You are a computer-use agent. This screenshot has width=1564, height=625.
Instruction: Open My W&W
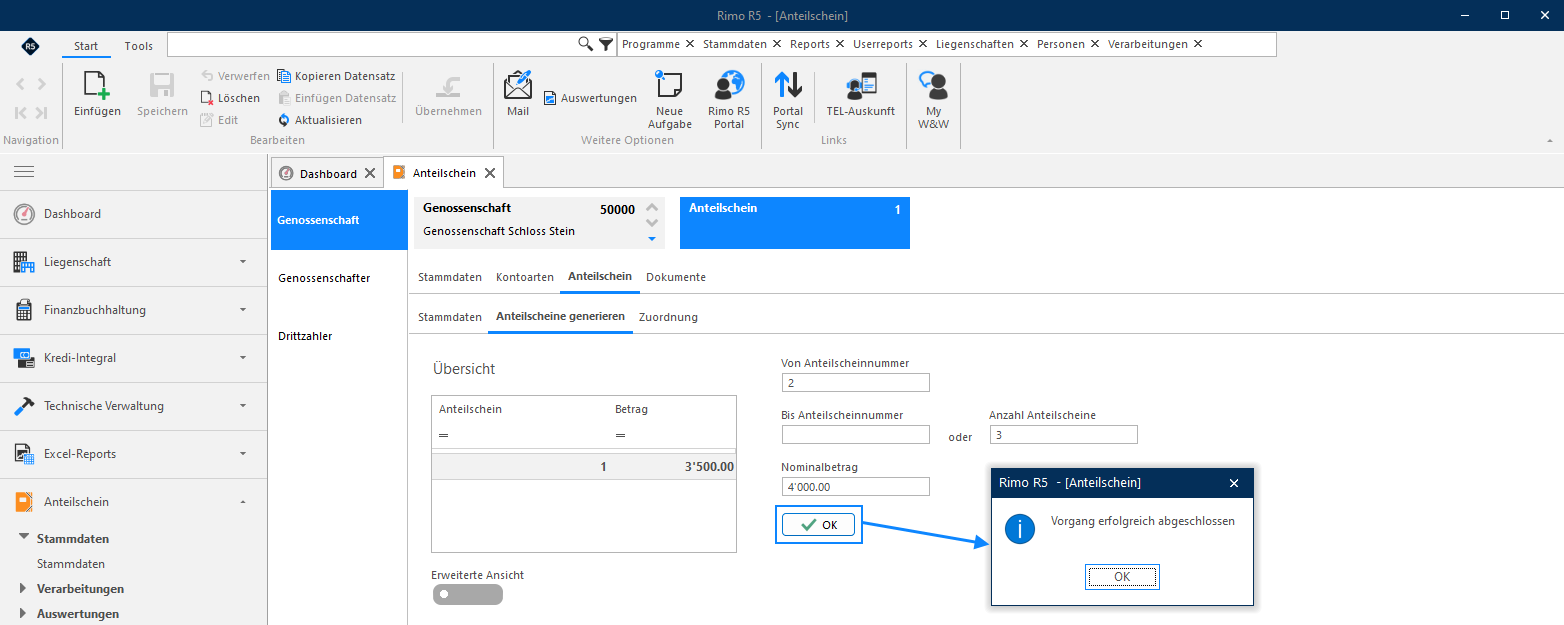[x=933, y=100]
